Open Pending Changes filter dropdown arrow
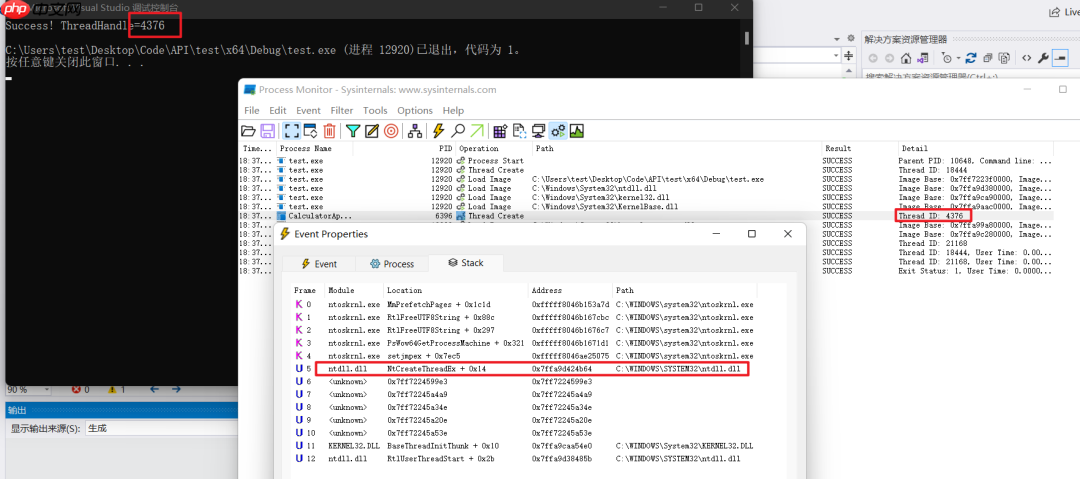 coord(958,58)
